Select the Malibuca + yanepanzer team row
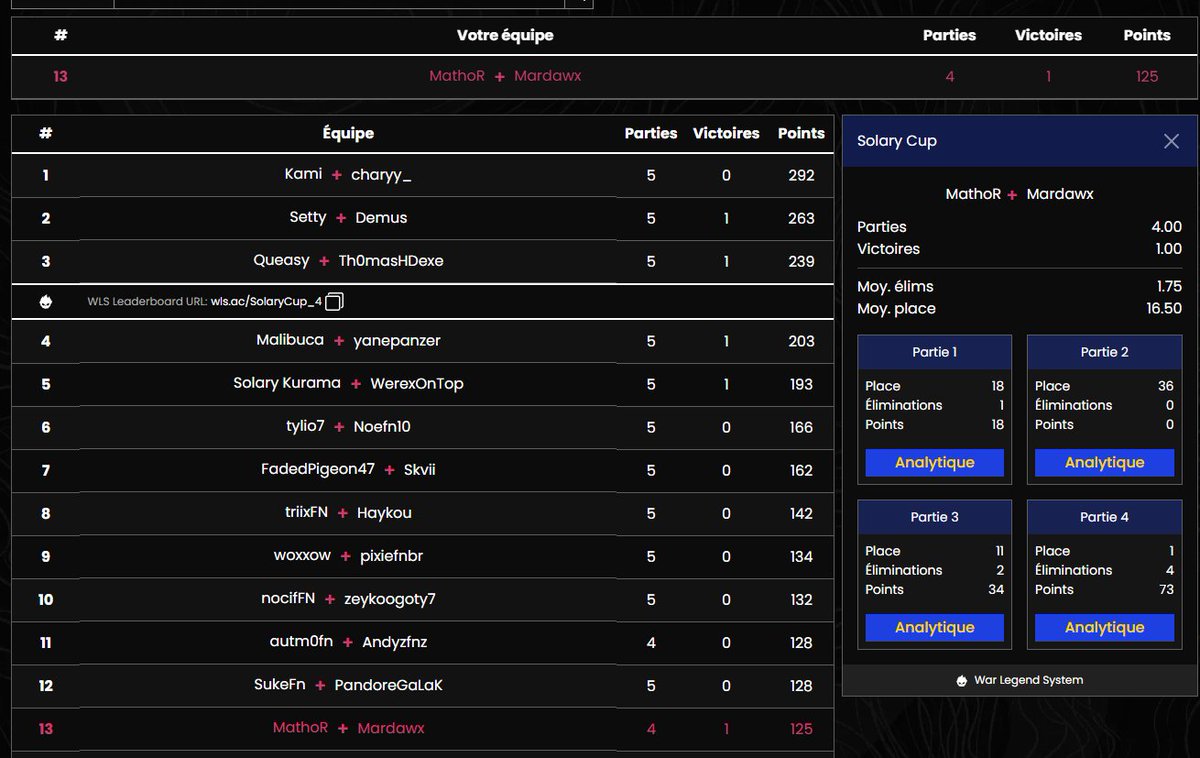The width and height of the screenshot is (1200, 758). tap(422, 341)
